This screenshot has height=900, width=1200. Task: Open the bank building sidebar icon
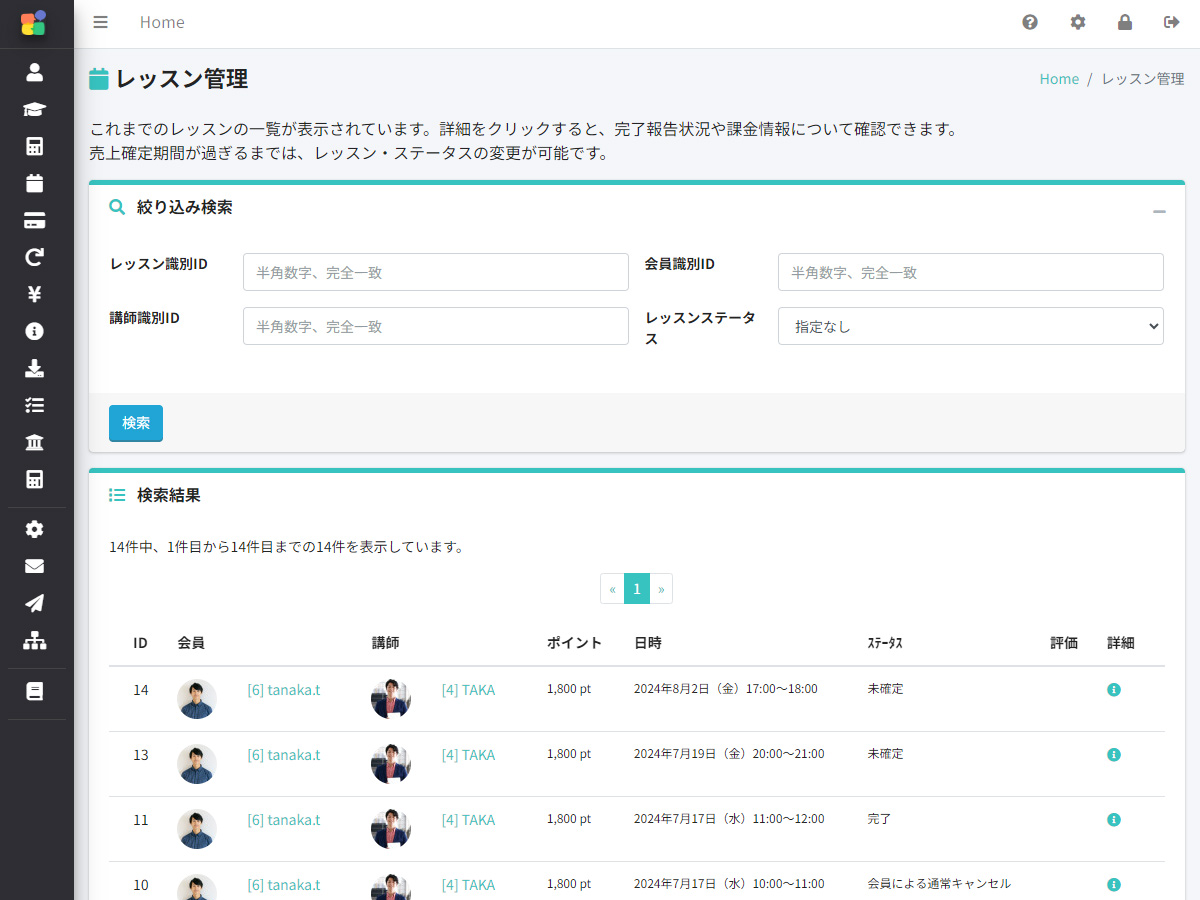tap(35, 442)
